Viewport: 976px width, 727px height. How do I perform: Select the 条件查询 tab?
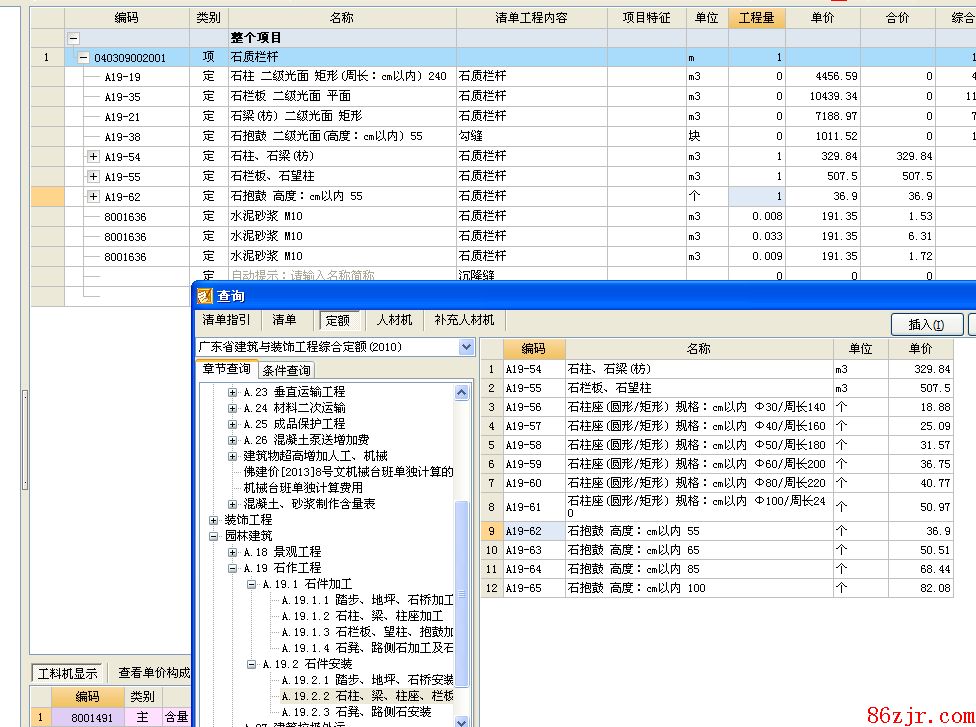coord(286,370)
